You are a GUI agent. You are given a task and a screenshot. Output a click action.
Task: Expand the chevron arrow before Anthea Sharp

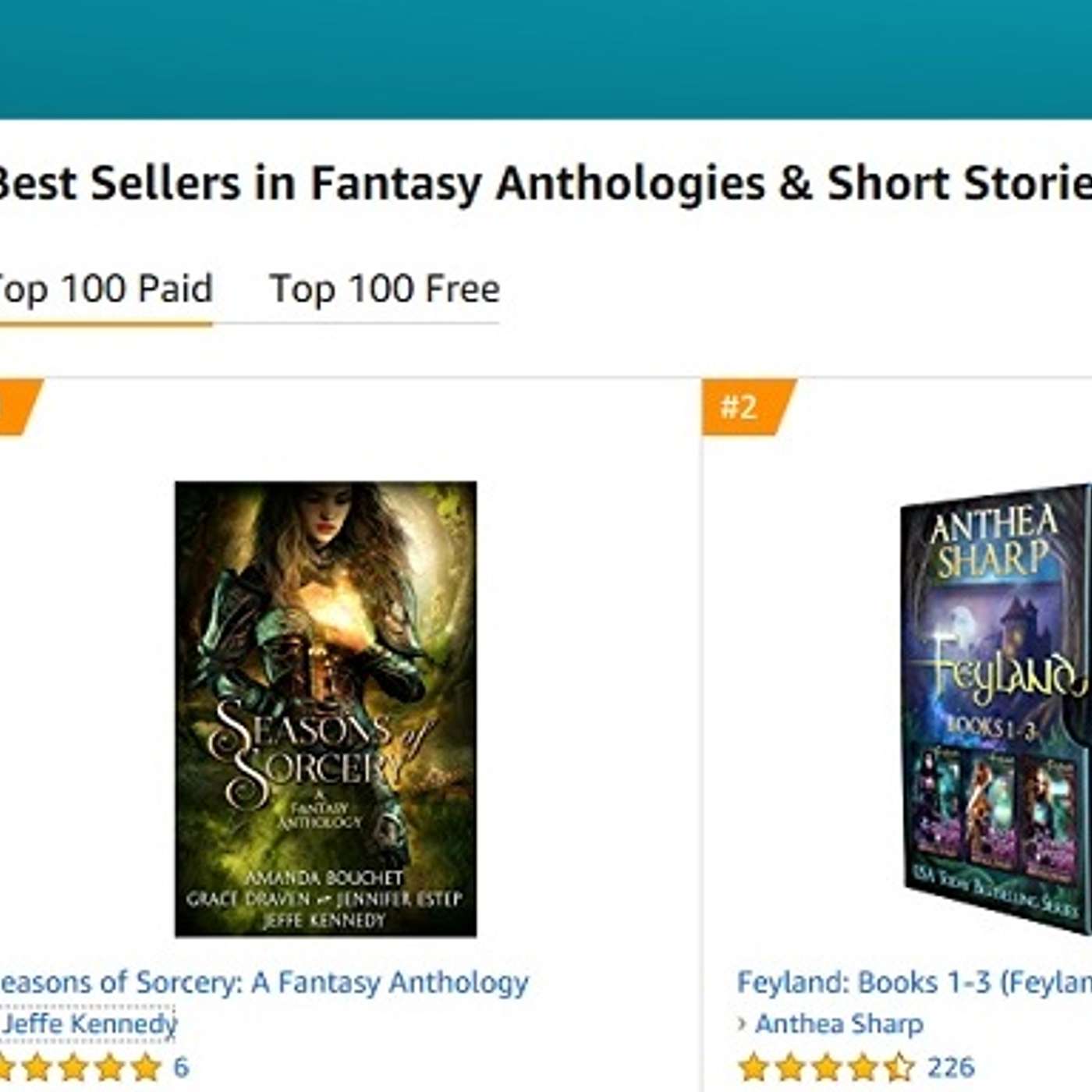pyautogui.click(x=742, y=1023)
